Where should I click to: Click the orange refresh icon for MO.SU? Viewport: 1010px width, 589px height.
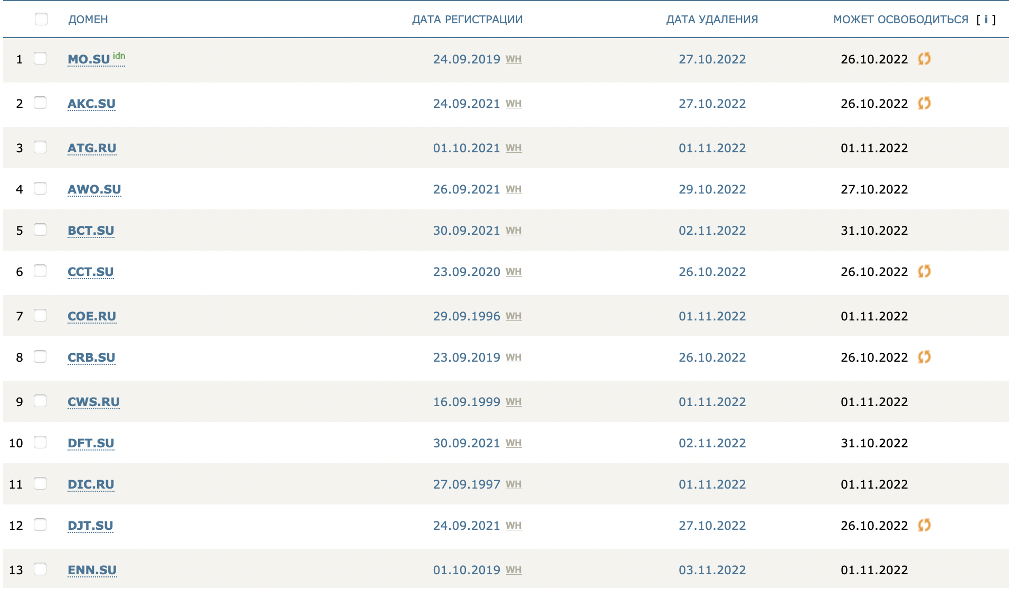click(x=924, y=59)
